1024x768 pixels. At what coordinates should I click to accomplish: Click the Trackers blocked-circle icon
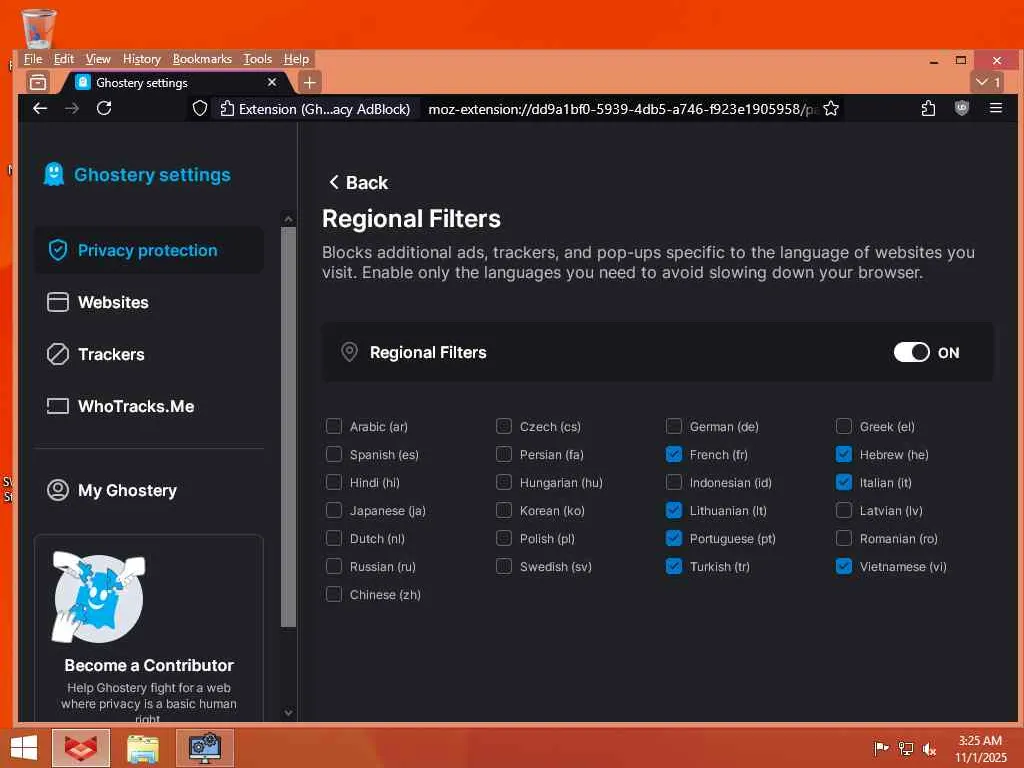[x=57, y=354]
